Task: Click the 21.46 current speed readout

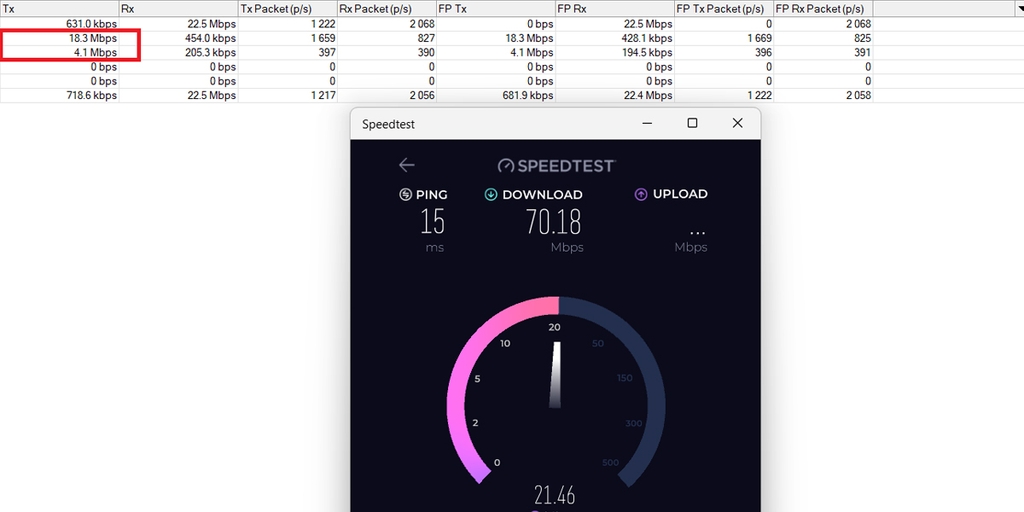Action: [554, 495]
